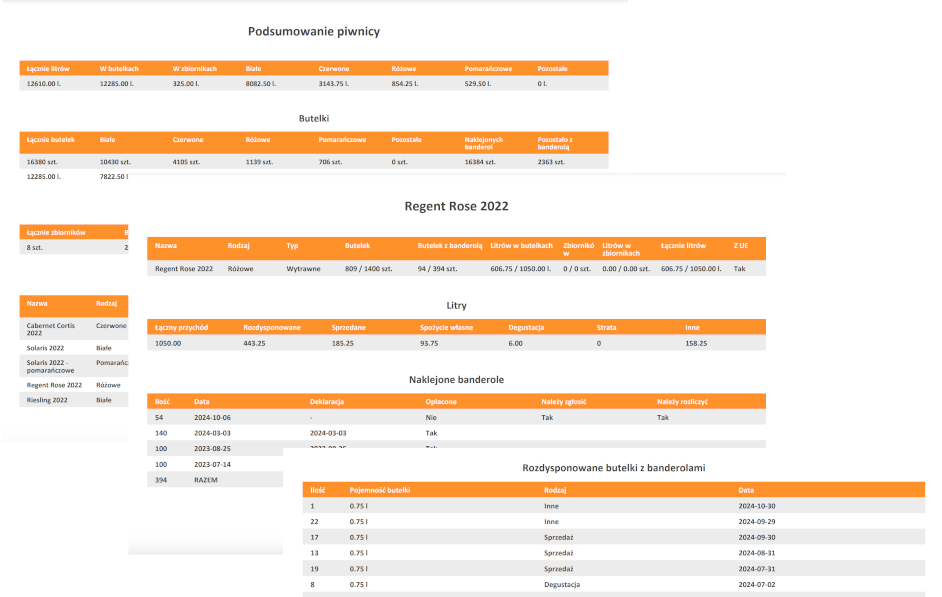Select the "Spożycie własne" column header
This screenshot has height=597, width=942.
point(445,327)
